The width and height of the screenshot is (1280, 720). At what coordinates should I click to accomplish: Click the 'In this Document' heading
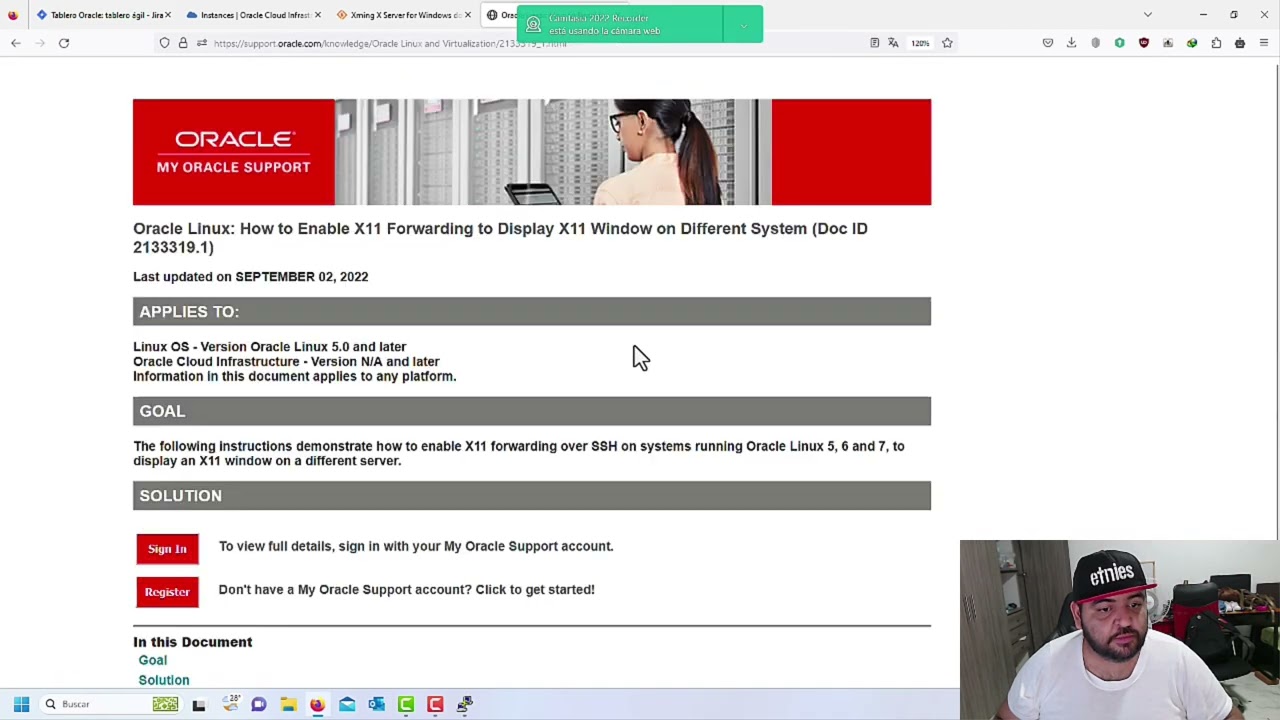pyautogui.click(x=193, y=642)
